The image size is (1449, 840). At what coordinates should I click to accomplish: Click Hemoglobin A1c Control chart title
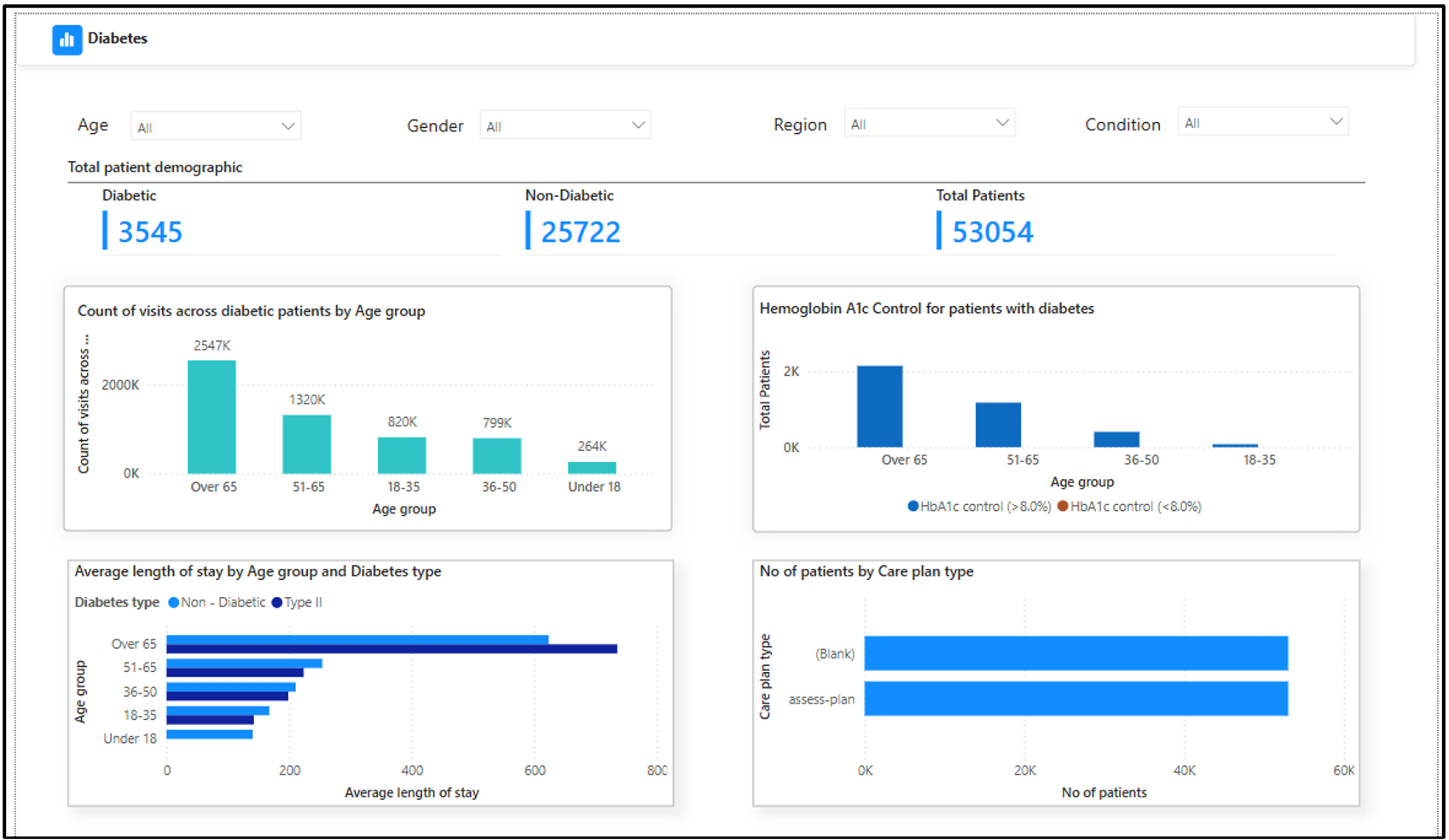[927, 309]
